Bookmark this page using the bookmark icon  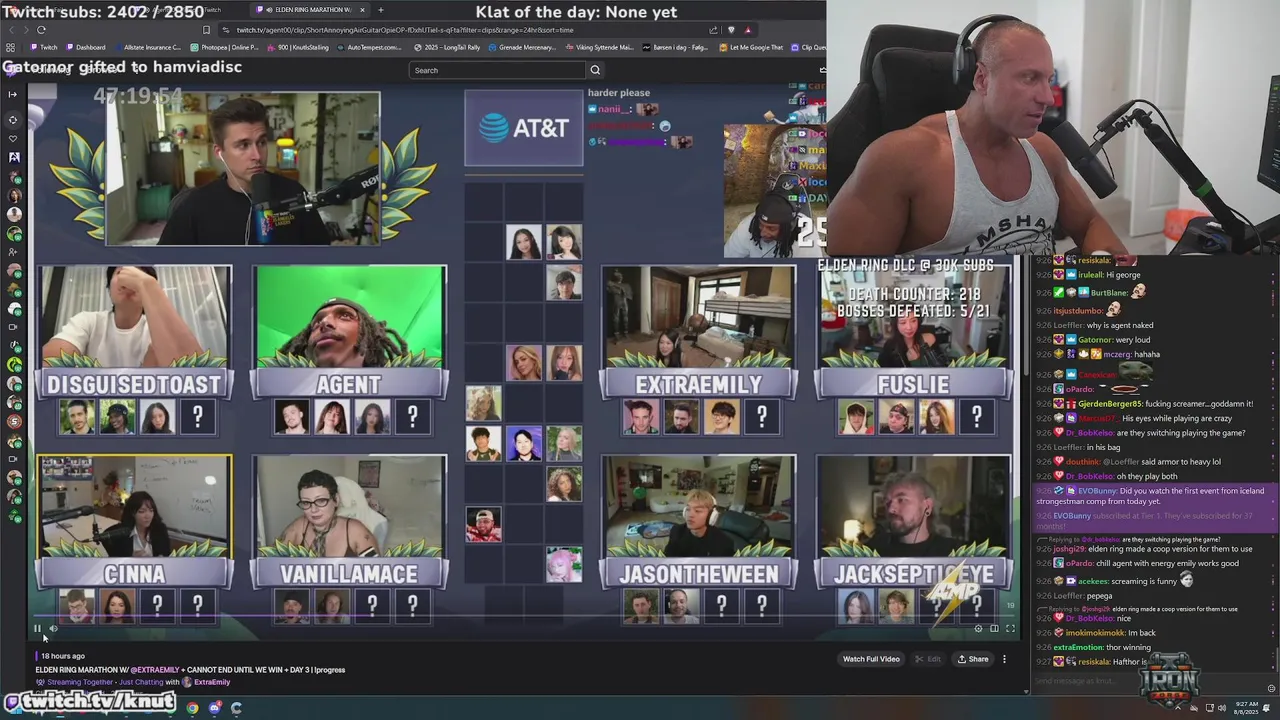(x=206, y=30)
